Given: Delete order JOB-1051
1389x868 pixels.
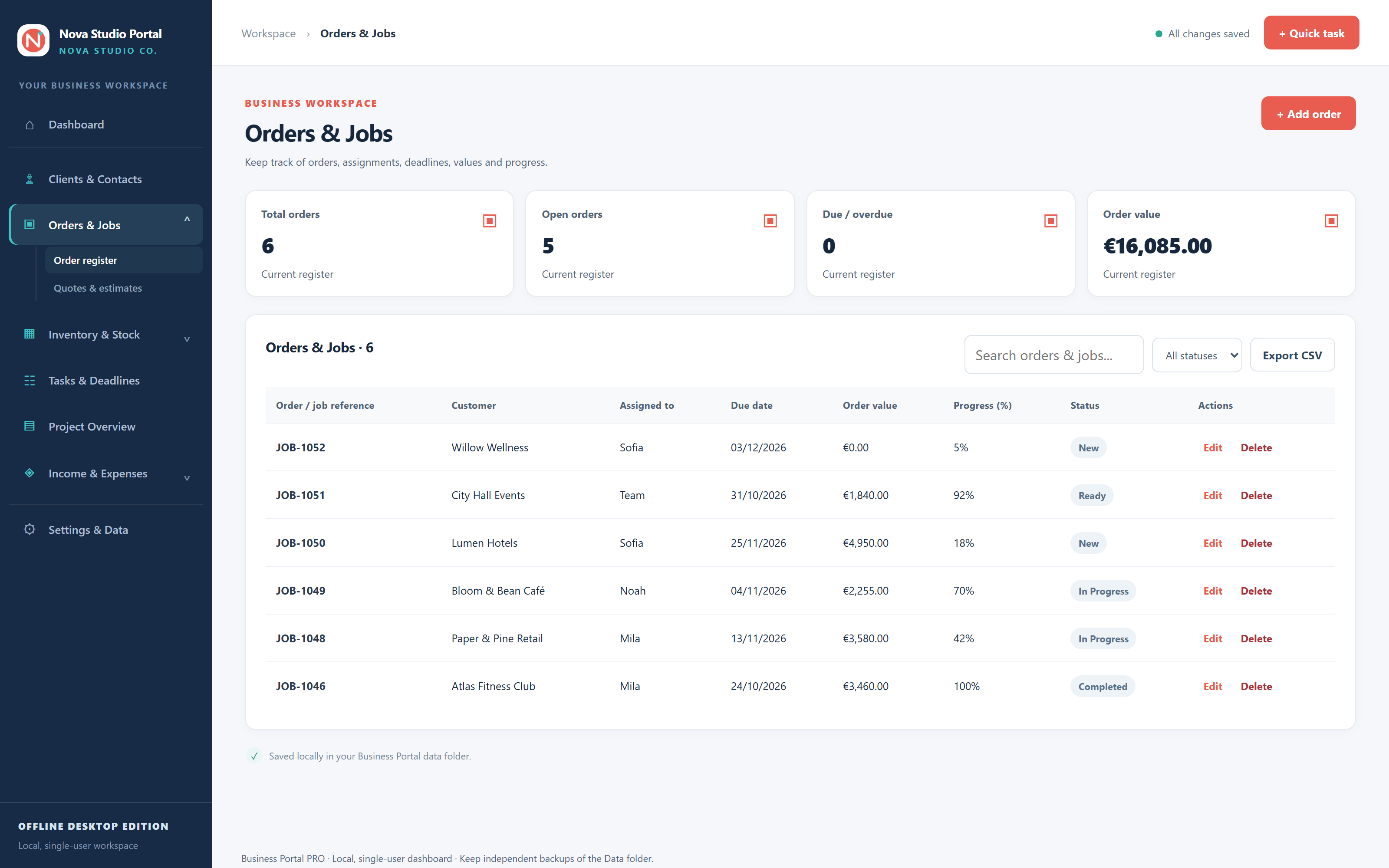Looking at the screenshot, I should 1256,495.
